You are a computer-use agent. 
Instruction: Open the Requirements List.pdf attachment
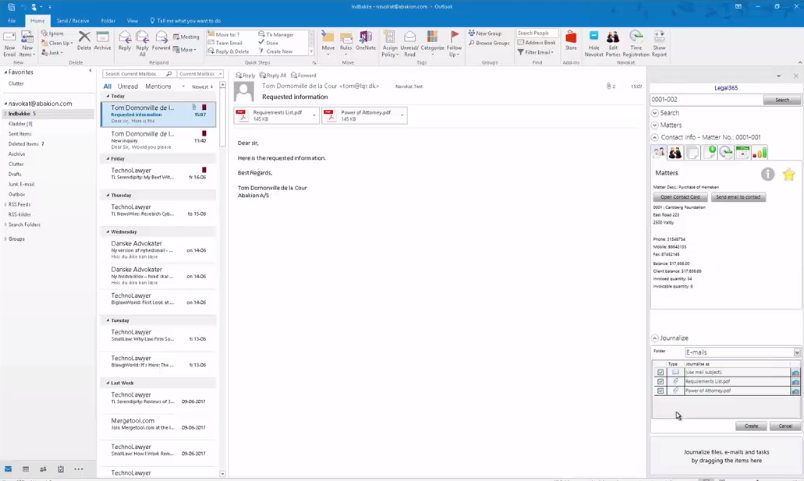pos(276,115)
